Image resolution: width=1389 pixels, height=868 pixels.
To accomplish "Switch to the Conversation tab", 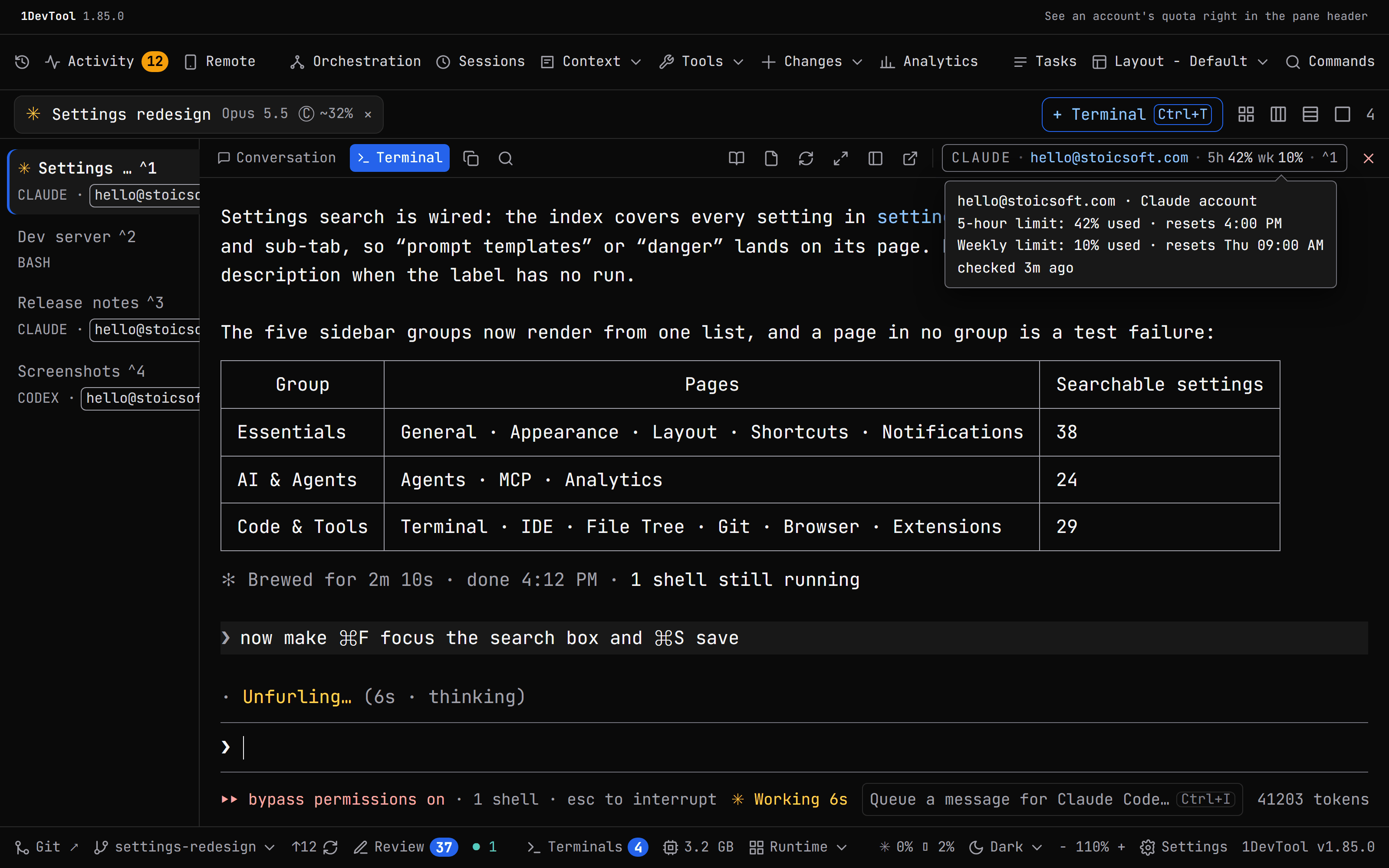I will 276,158.
